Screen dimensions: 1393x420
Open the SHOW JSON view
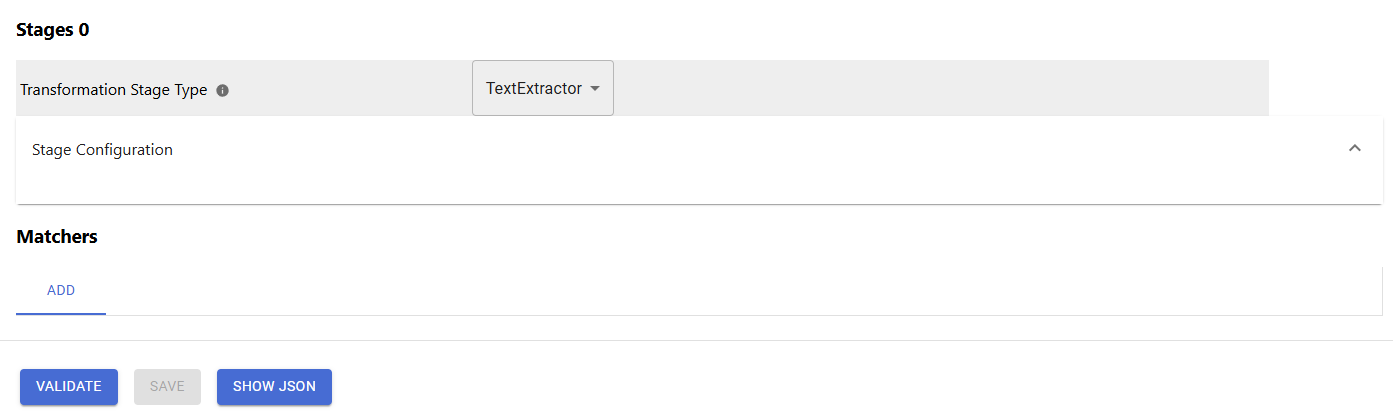click(x=274, y=387)
